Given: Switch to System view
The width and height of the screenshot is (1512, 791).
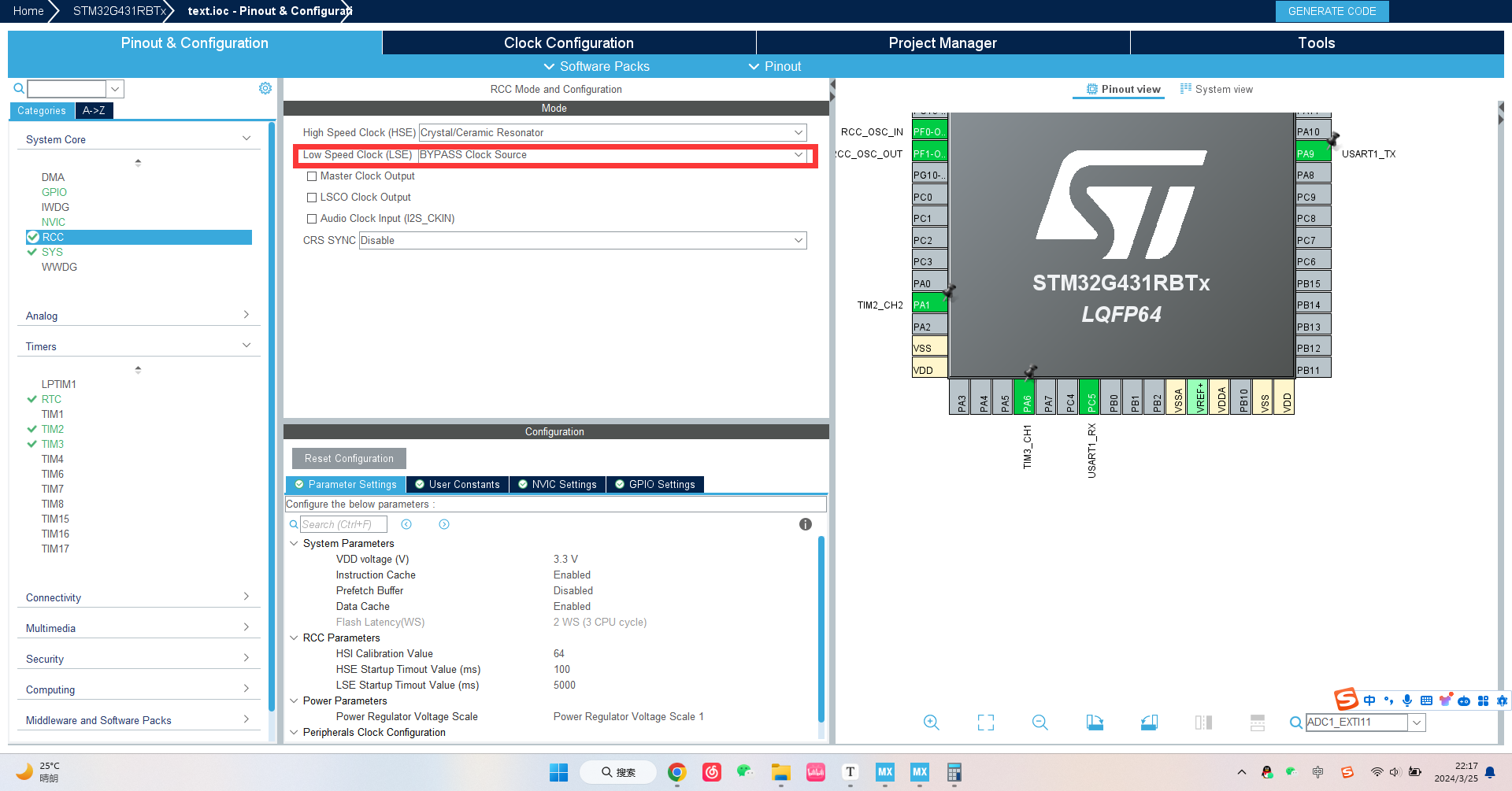Looking at the screenshot, I should (1217, 89).
